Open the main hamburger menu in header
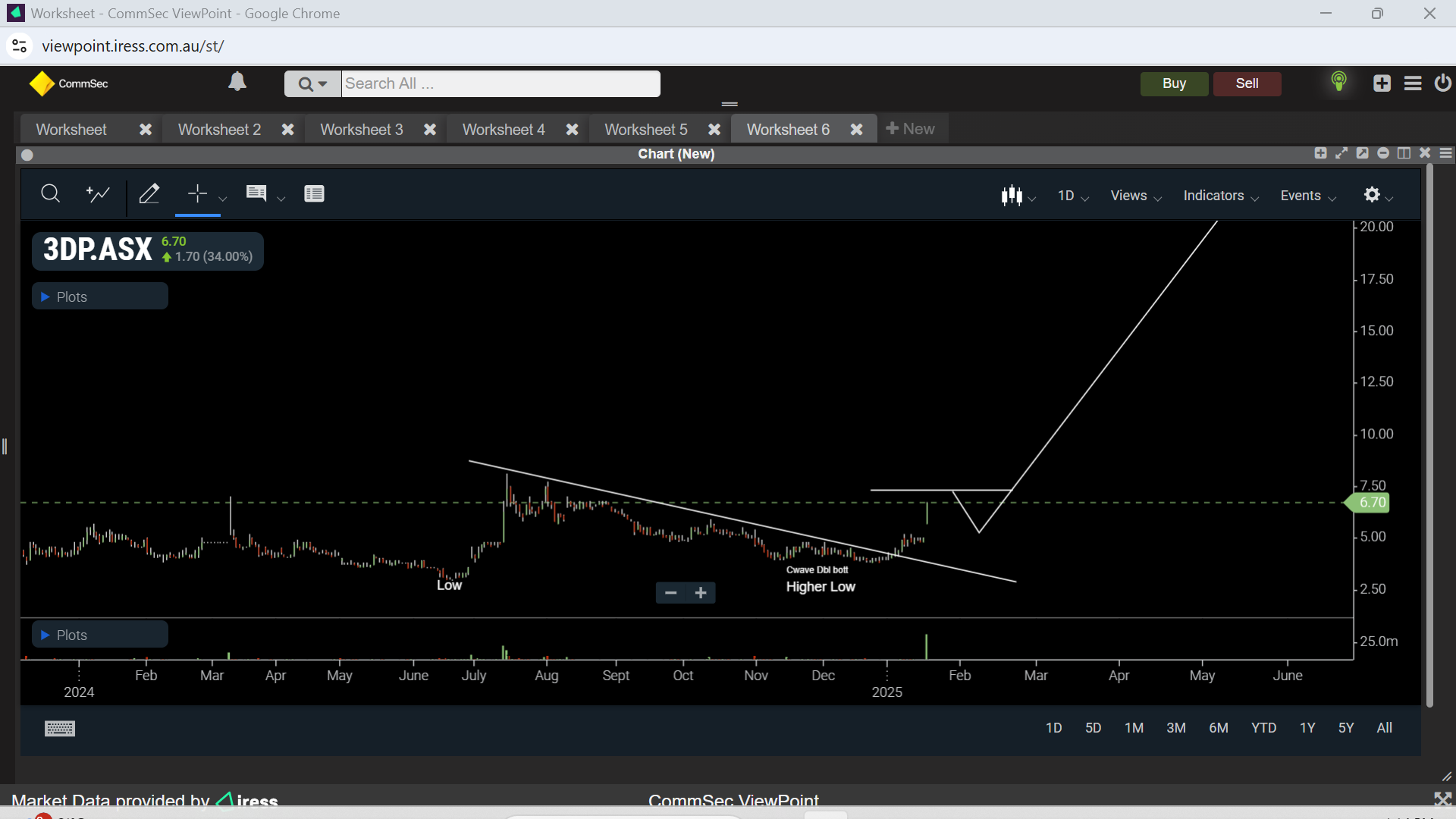 (1412, 83)
